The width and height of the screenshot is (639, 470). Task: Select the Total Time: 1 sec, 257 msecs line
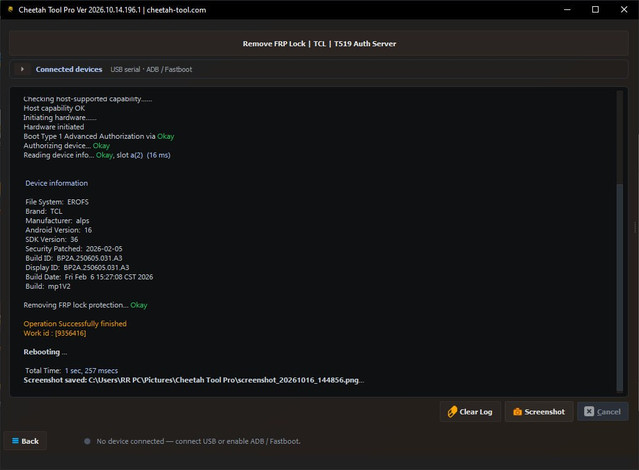[x=72, y=371]
